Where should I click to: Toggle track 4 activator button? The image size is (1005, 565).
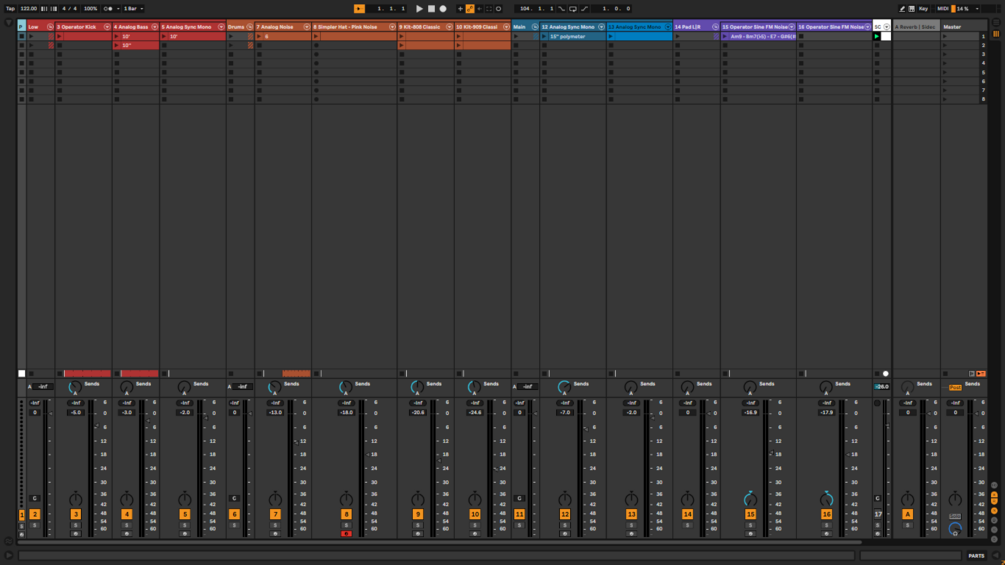[x=126, y=514]
